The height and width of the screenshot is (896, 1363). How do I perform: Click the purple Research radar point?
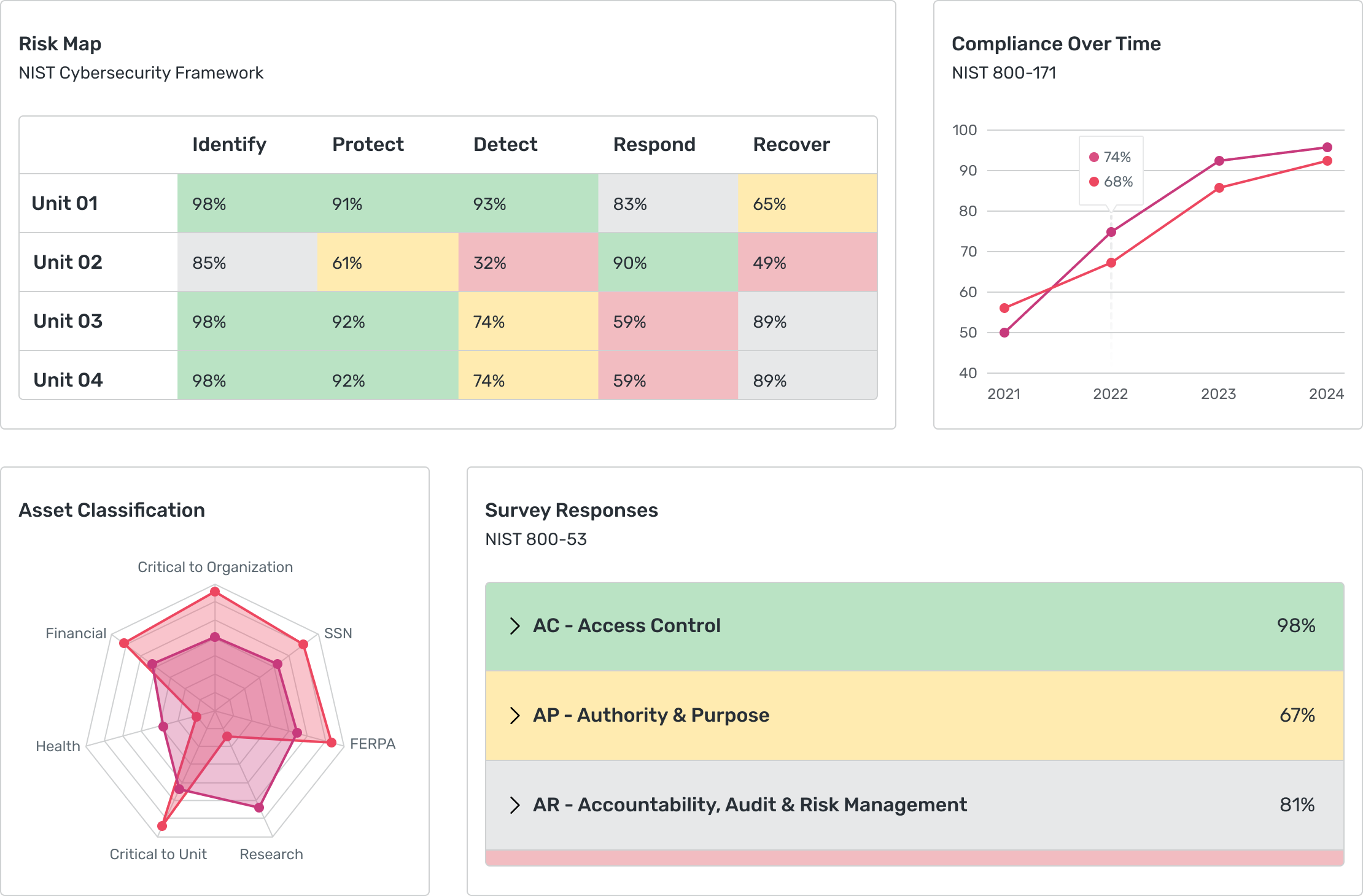point(259,808)
